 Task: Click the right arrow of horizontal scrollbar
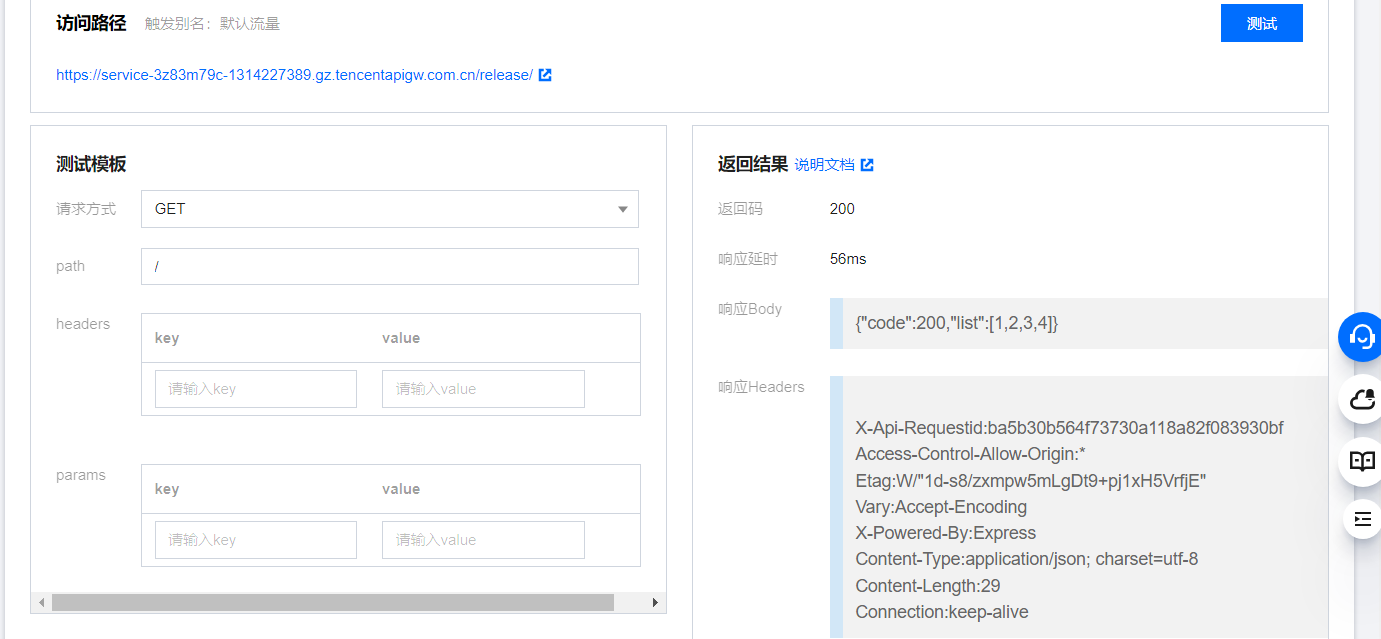(x=655, y=602)
